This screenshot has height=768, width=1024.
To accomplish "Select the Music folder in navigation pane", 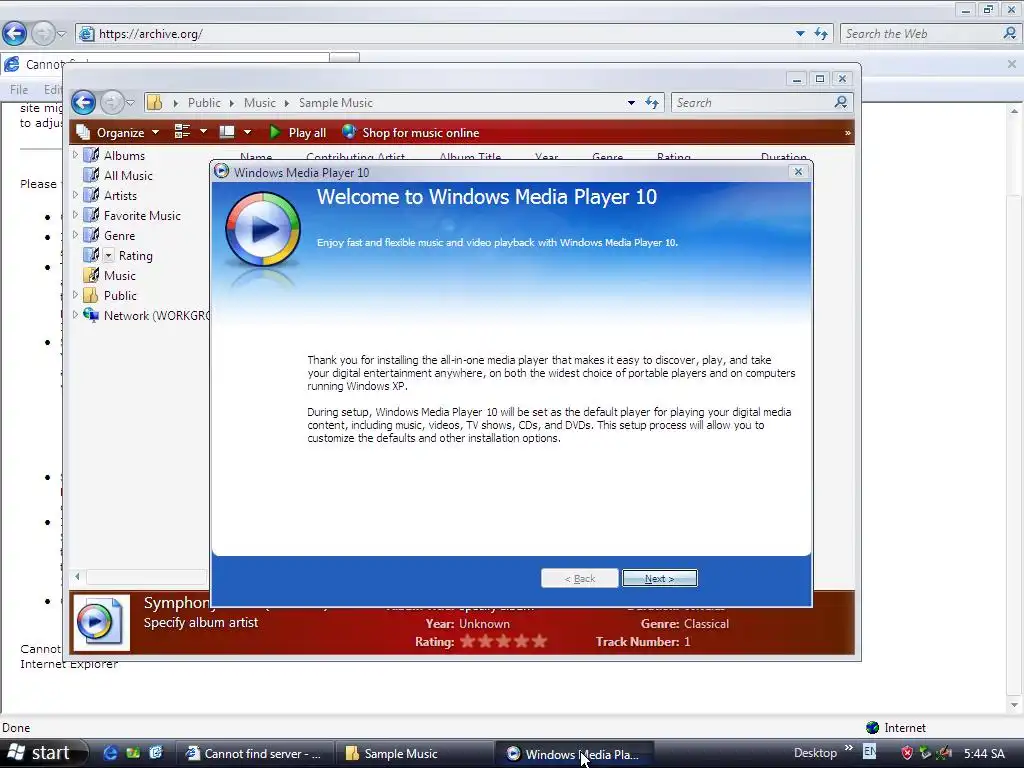I will [120, 276].
